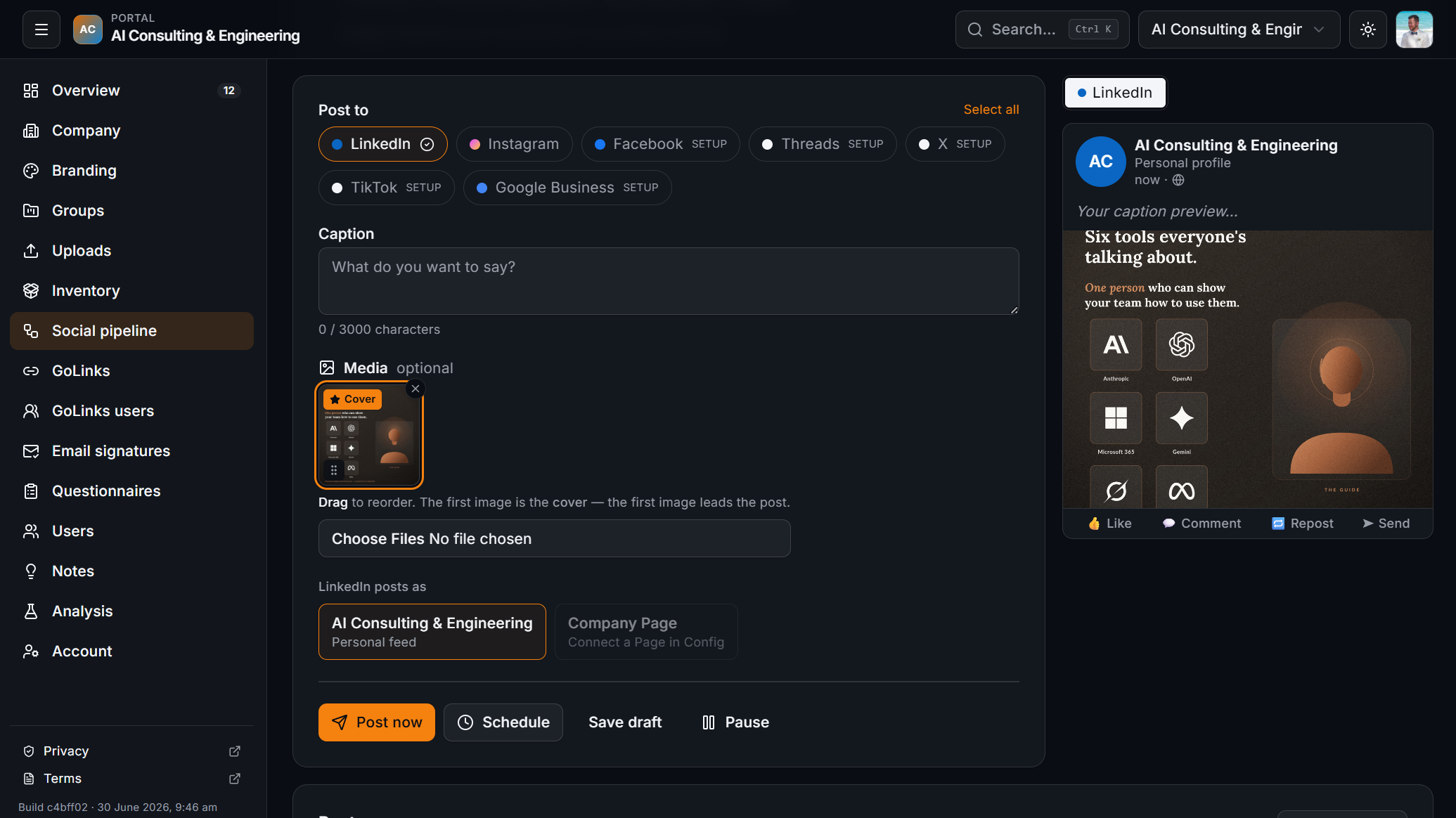Image resolution: width=1456 pixels, height=818 pixels.
Task: Click the preview post image
Action: 1247,369
